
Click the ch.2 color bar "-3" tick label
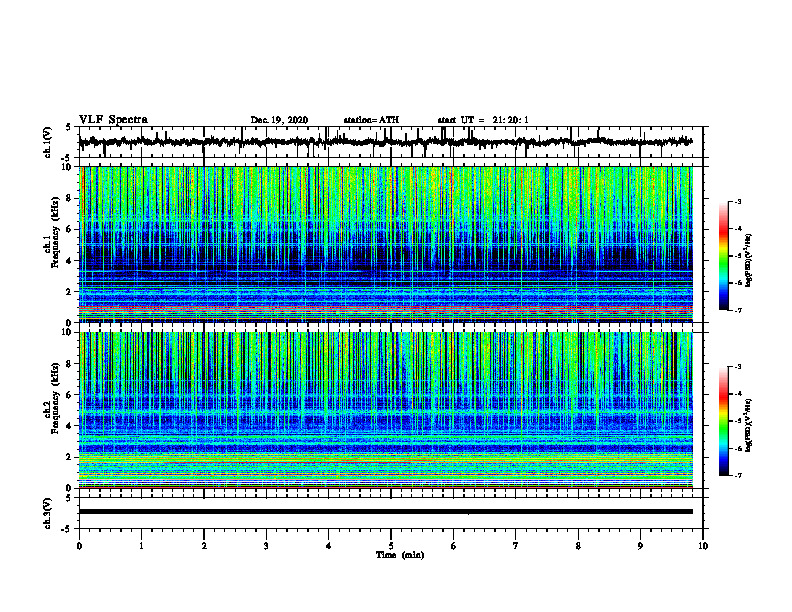[738, 367]
